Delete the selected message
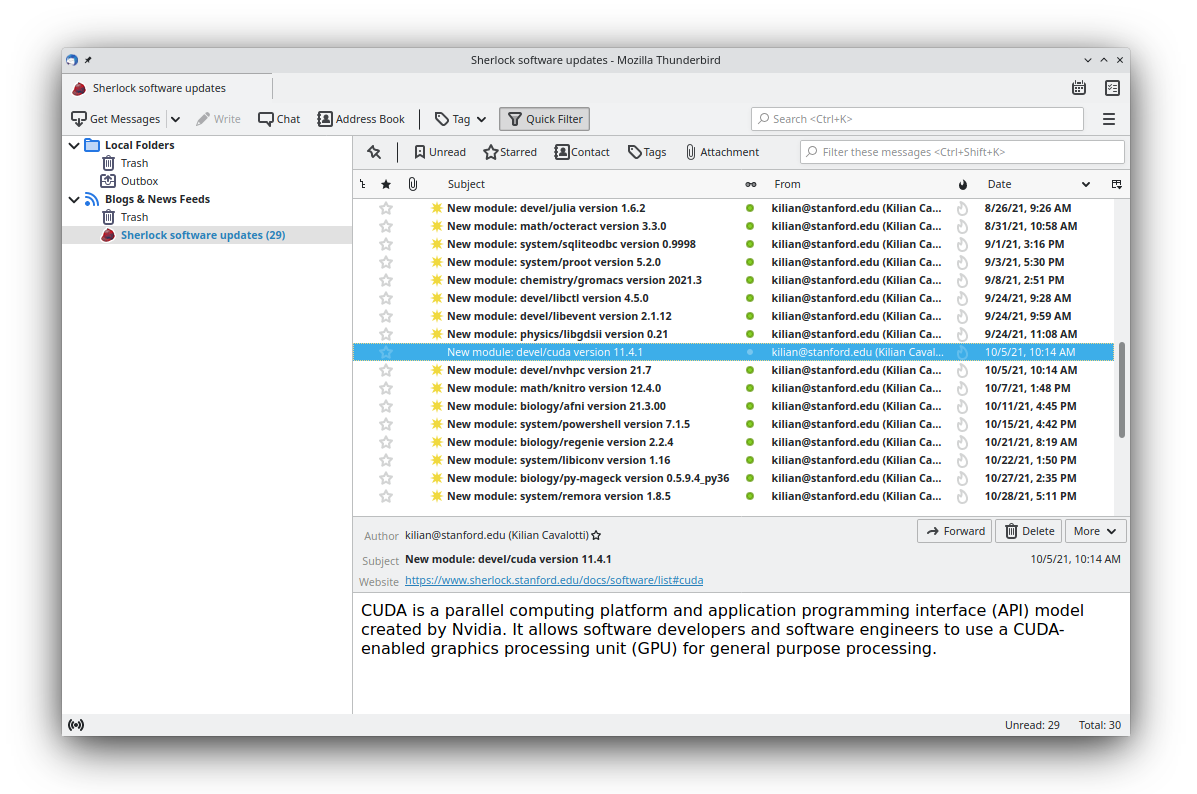This screenshot has width=1197, height=794. click(x=1029, y=531)
